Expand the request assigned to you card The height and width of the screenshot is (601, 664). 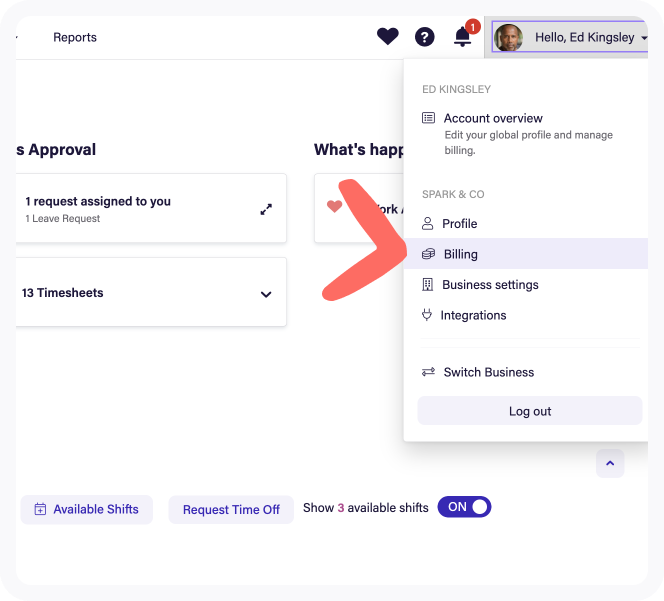coord(266,209)
